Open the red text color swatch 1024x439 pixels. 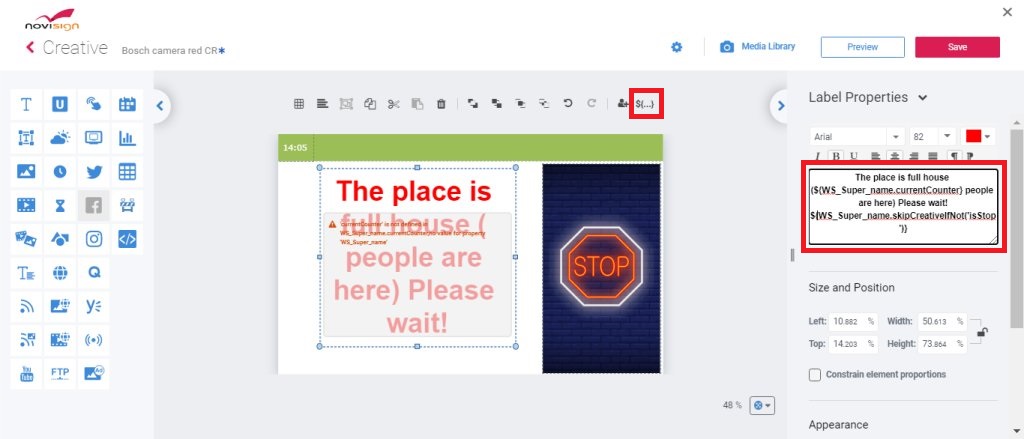[x=978, y=137]
